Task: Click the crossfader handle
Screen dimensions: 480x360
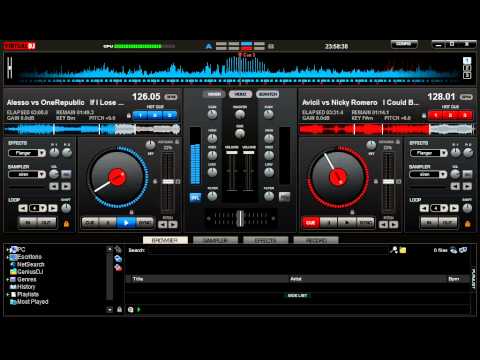Action: pyautogui.click(x=240, y=218)
